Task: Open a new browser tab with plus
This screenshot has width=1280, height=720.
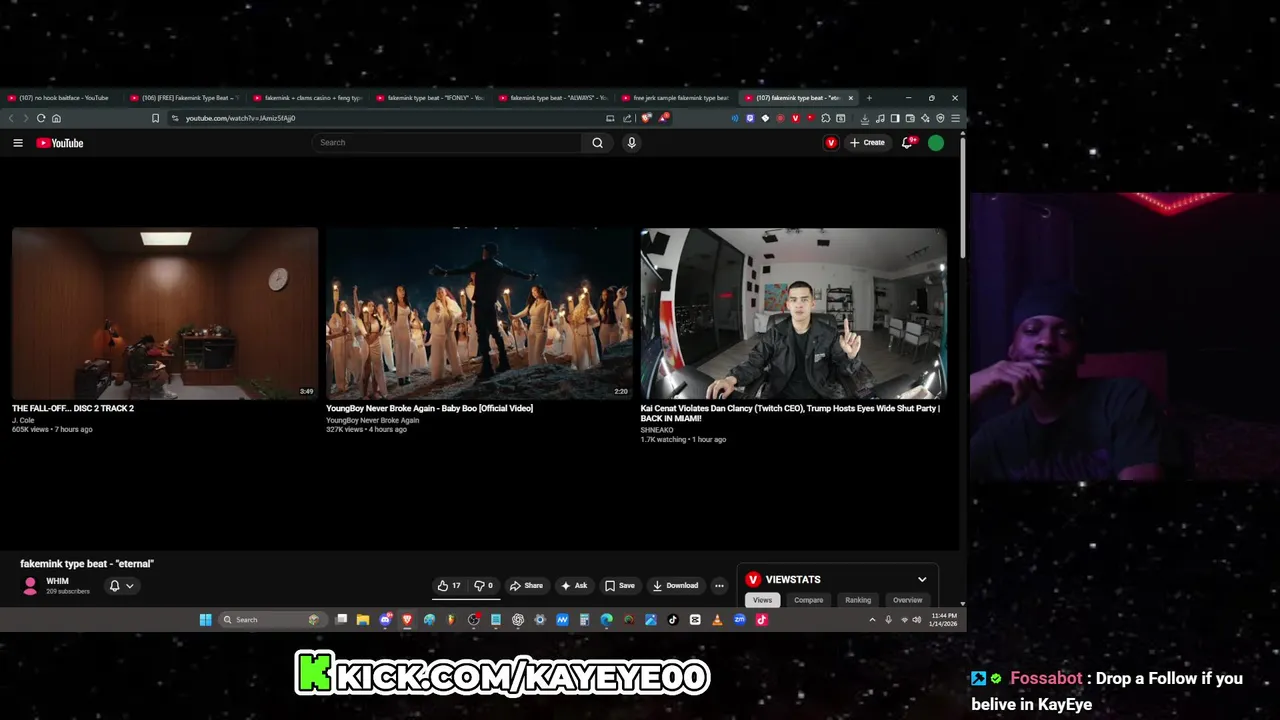Action: click(x=869, y=98)
